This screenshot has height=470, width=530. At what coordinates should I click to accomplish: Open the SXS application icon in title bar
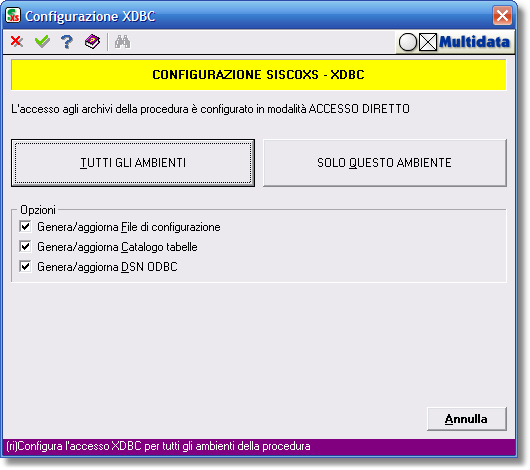click(13, 16)
